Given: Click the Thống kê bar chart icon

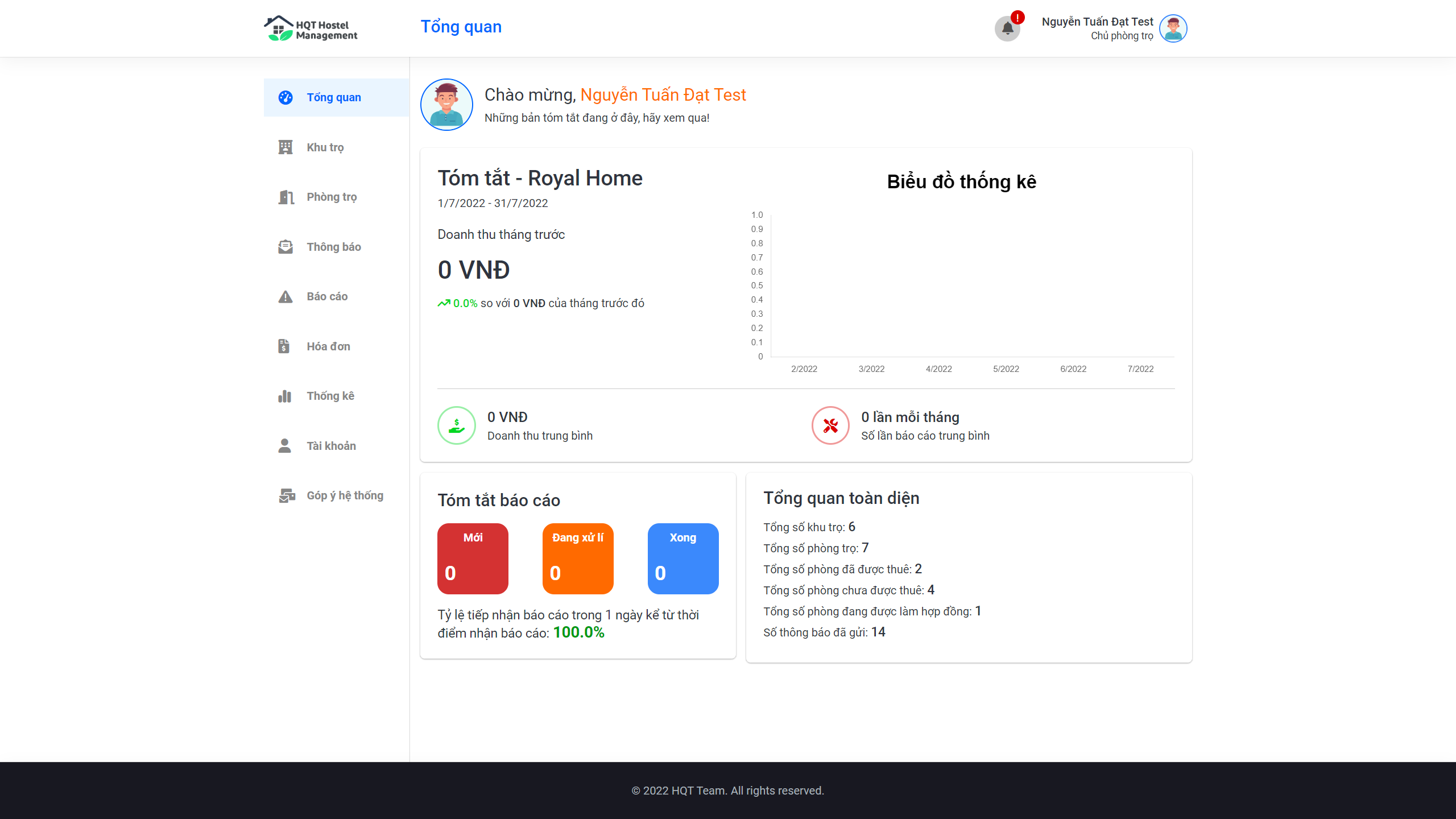Looking at the screenshot, I should point(284,396).
